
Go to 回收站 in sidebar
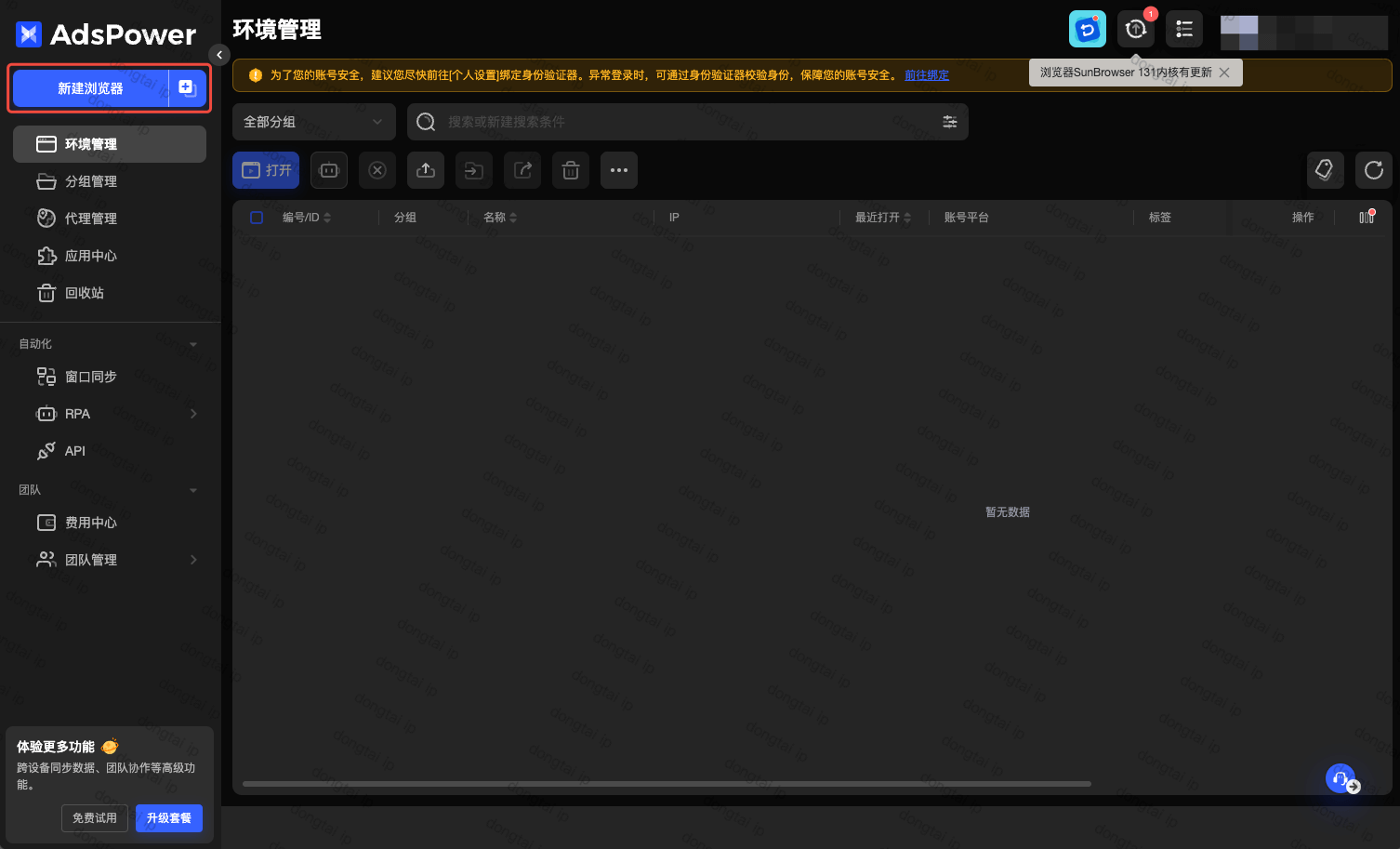(x=84, y=293)
